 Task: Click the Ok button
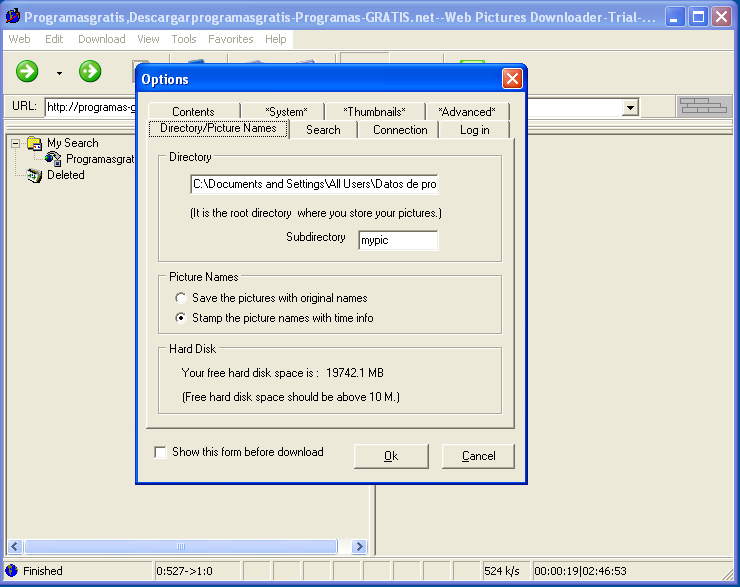pyautogui.click(x=391, y=456)
